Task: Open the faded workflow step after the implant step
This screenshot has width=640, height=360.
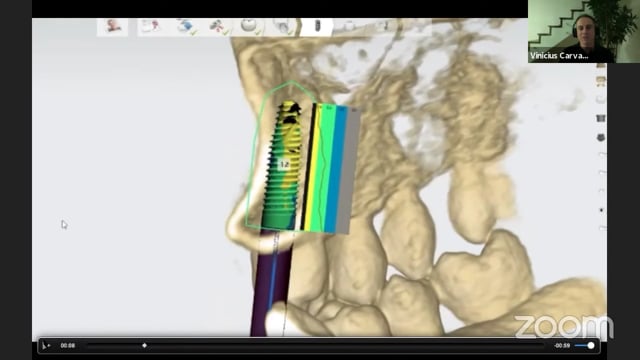Action: [349, 27]
